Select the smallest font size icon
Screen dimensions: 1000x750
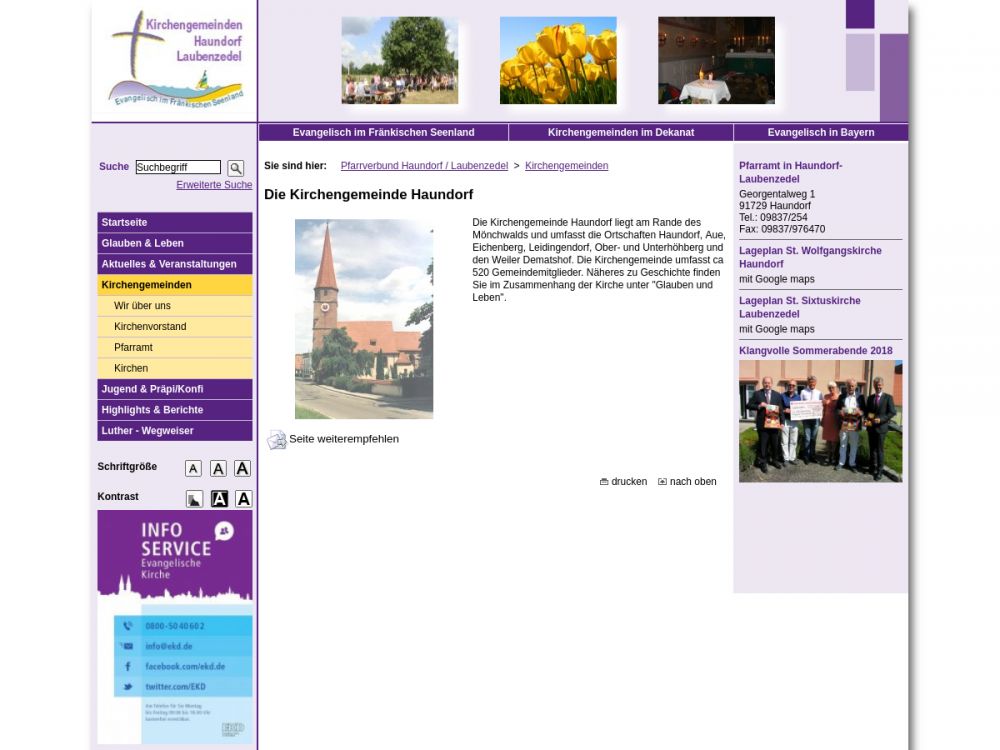pyautogui.click(x=193, y=468)
